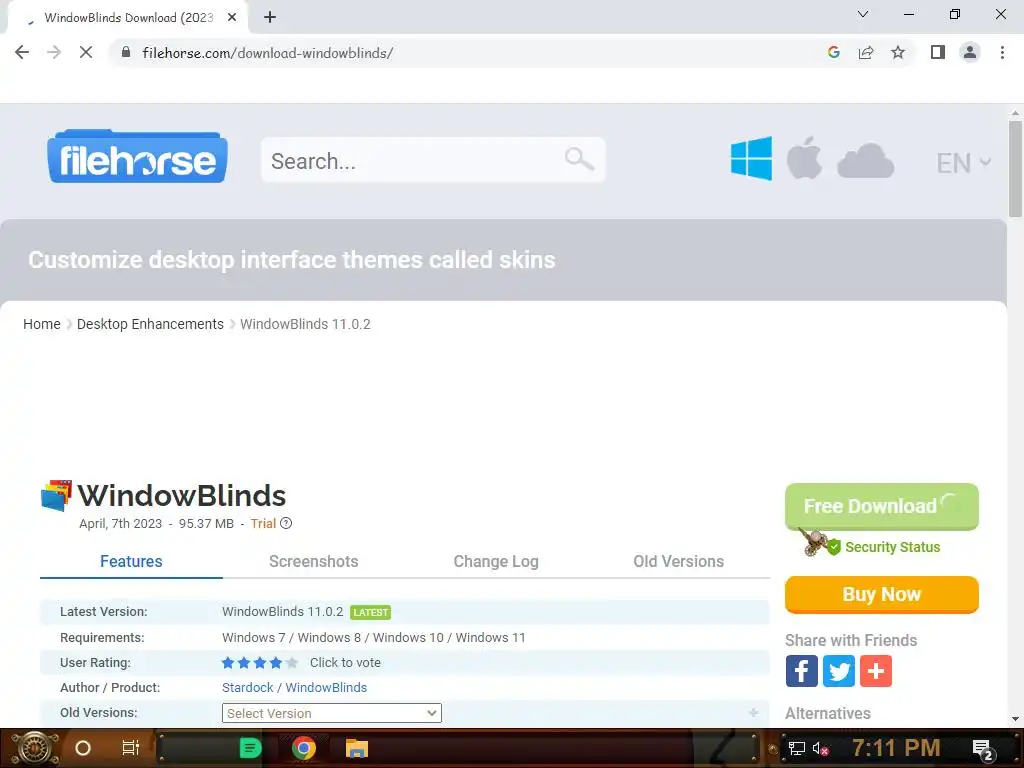
Task: Open the WindowBlinds product link
Action: (x=326, y=688)
